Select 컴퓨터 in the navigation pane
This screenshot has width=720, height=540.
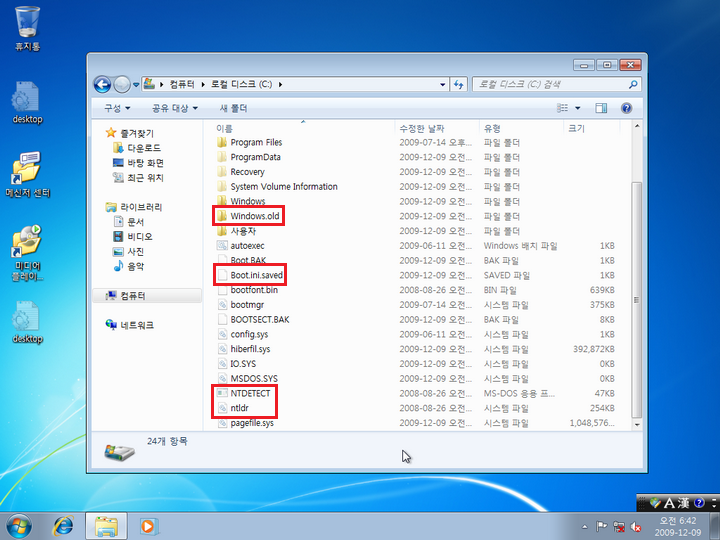coord(147,296)
